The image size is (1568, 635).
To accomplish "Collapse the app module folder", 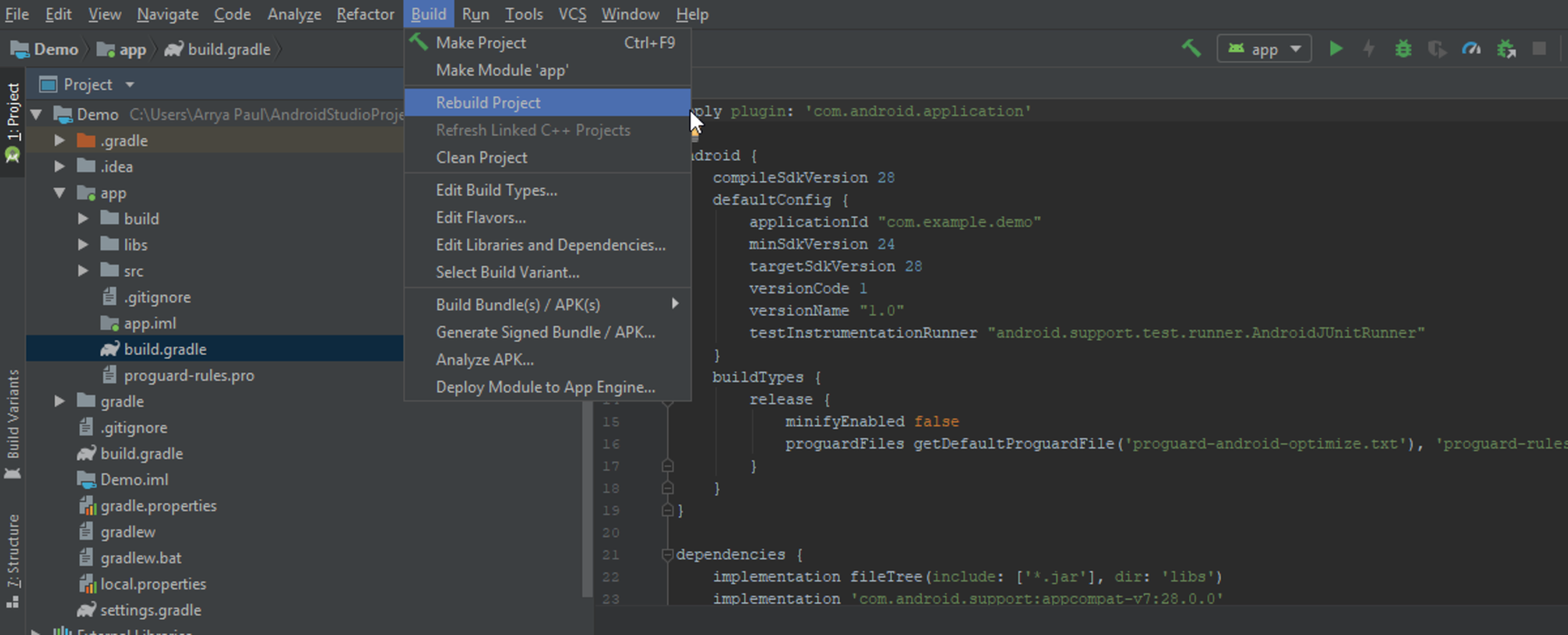I will tap(60, 193).
